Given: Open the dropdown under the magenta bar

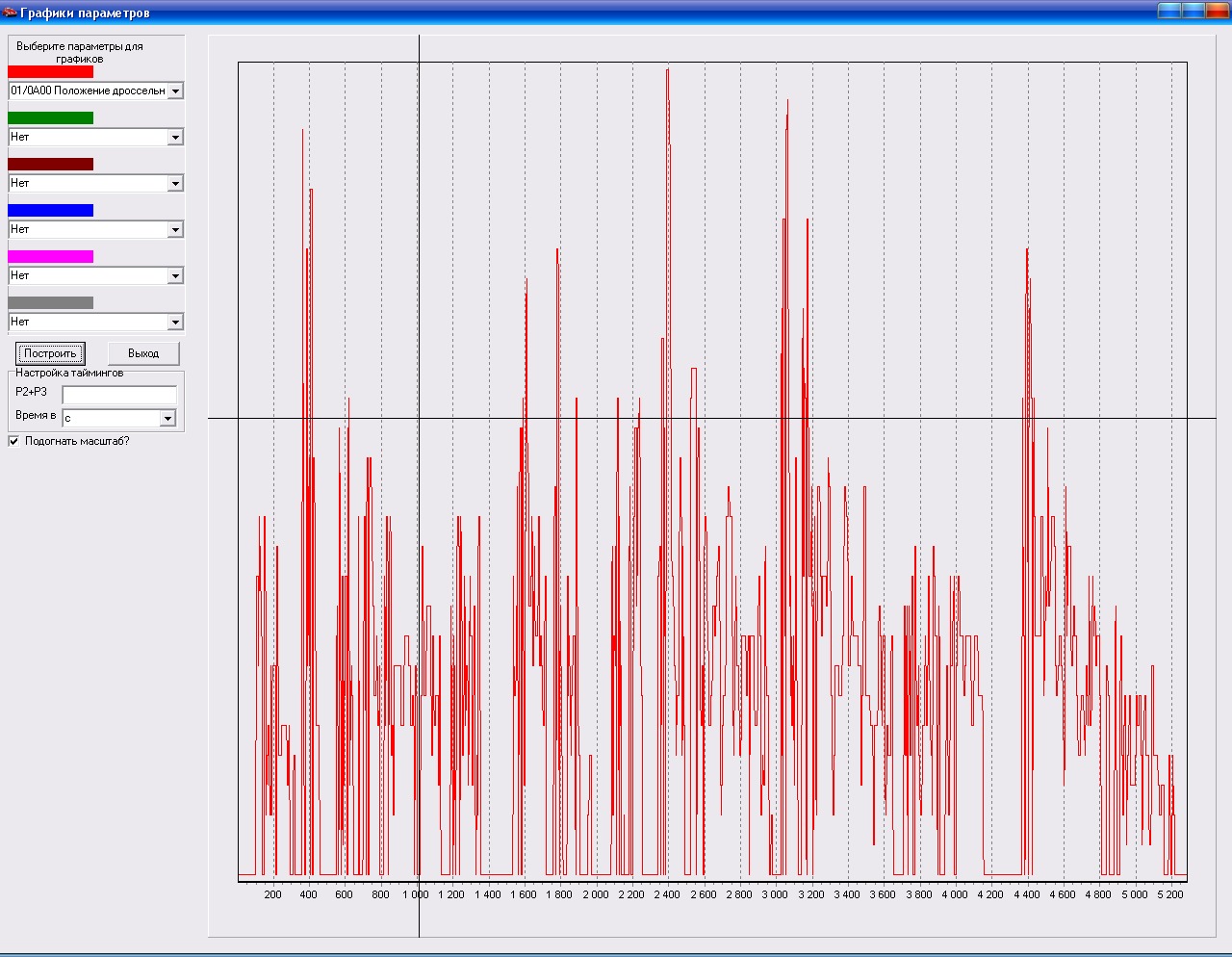Looking at the screenshot, I should pos(175,276).
